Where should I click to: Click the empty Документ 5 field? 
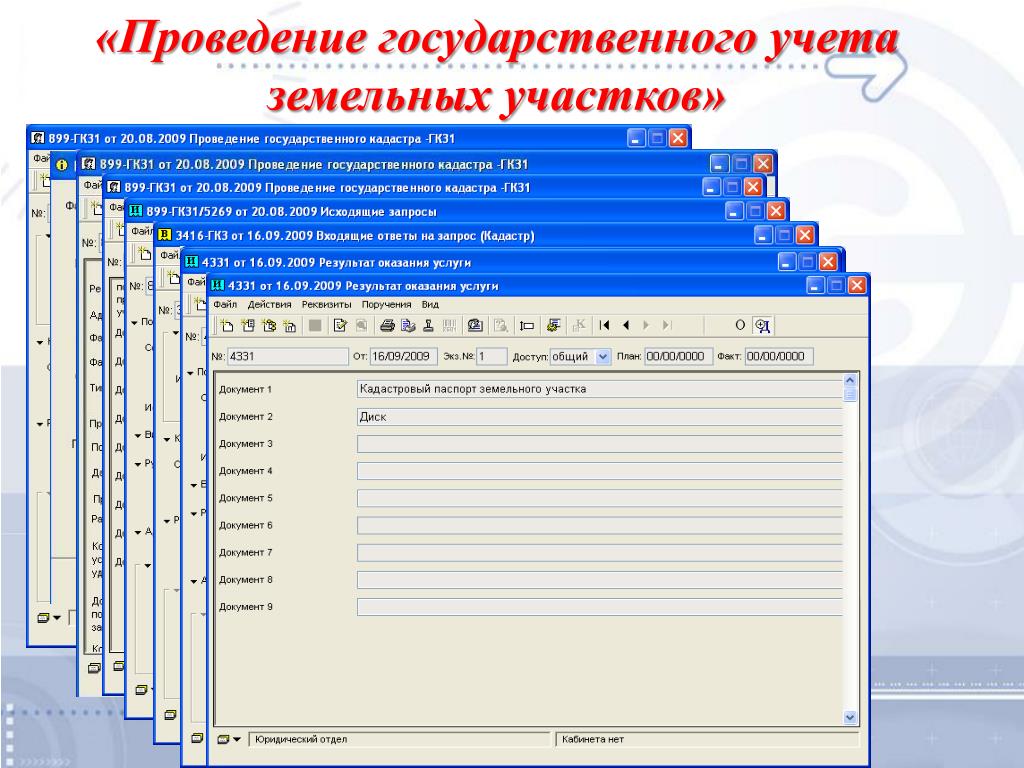point(600,498)
